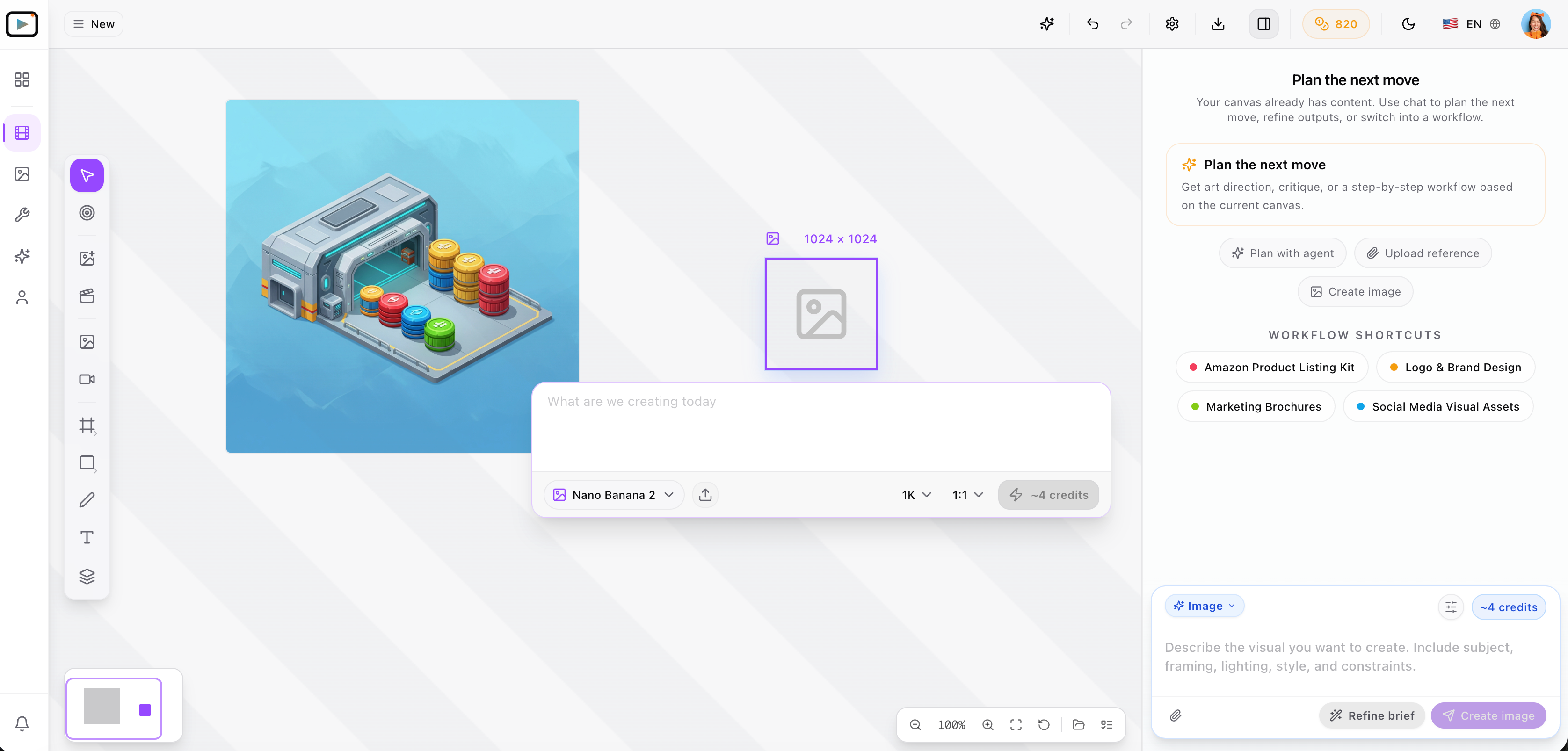Open Social Media Visual Assets shortcut
1568x751 pixels.
click(1438, 406)
